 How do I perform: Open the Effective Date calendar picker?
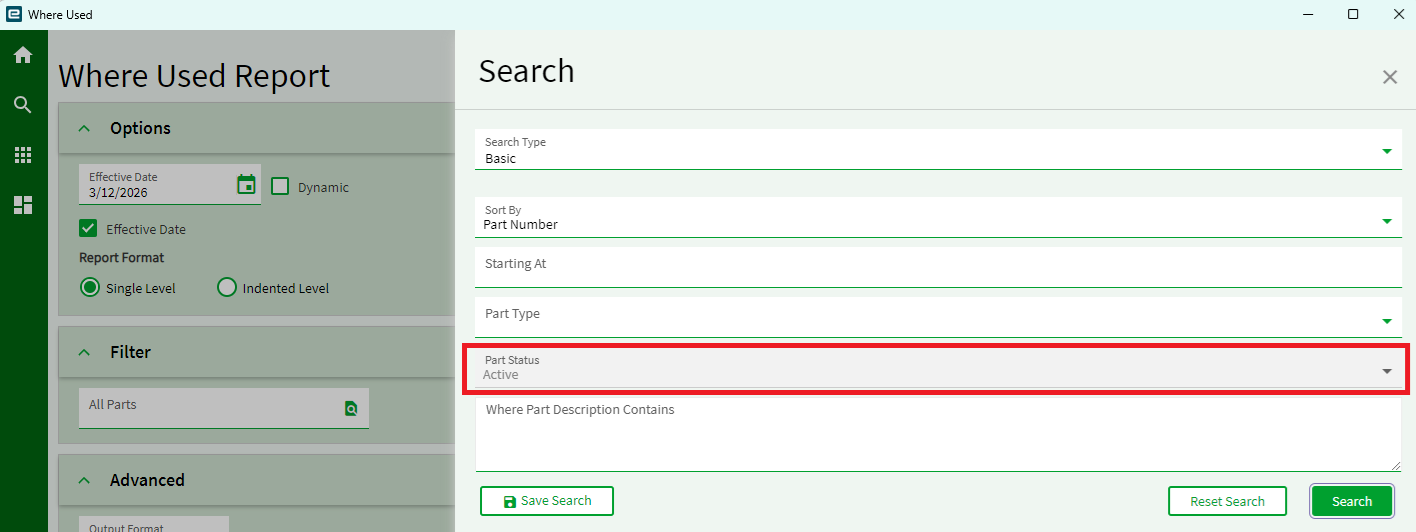pos(246,184)
